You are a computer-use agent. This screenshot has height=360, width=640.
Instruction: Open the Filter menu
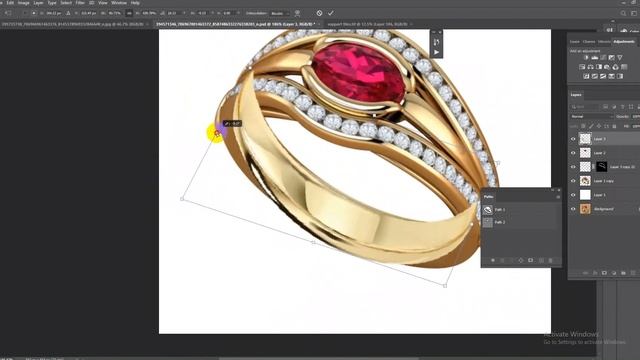click(x=80, y=2)
